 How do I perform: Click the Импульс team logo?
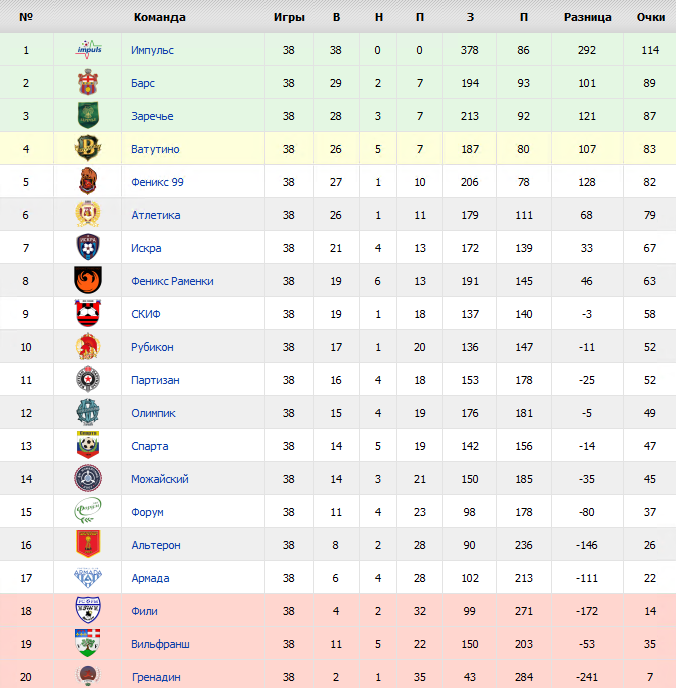tap(88, 49)
